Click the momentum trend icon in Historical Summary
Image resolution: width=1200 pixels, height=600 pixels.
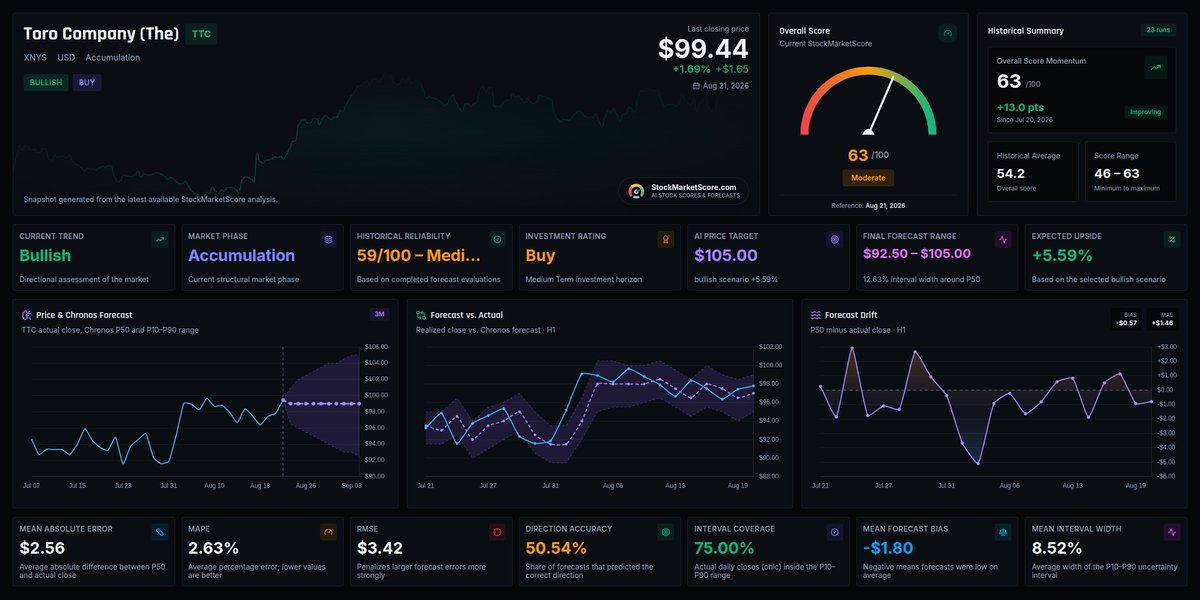[x=1155, y=67]
